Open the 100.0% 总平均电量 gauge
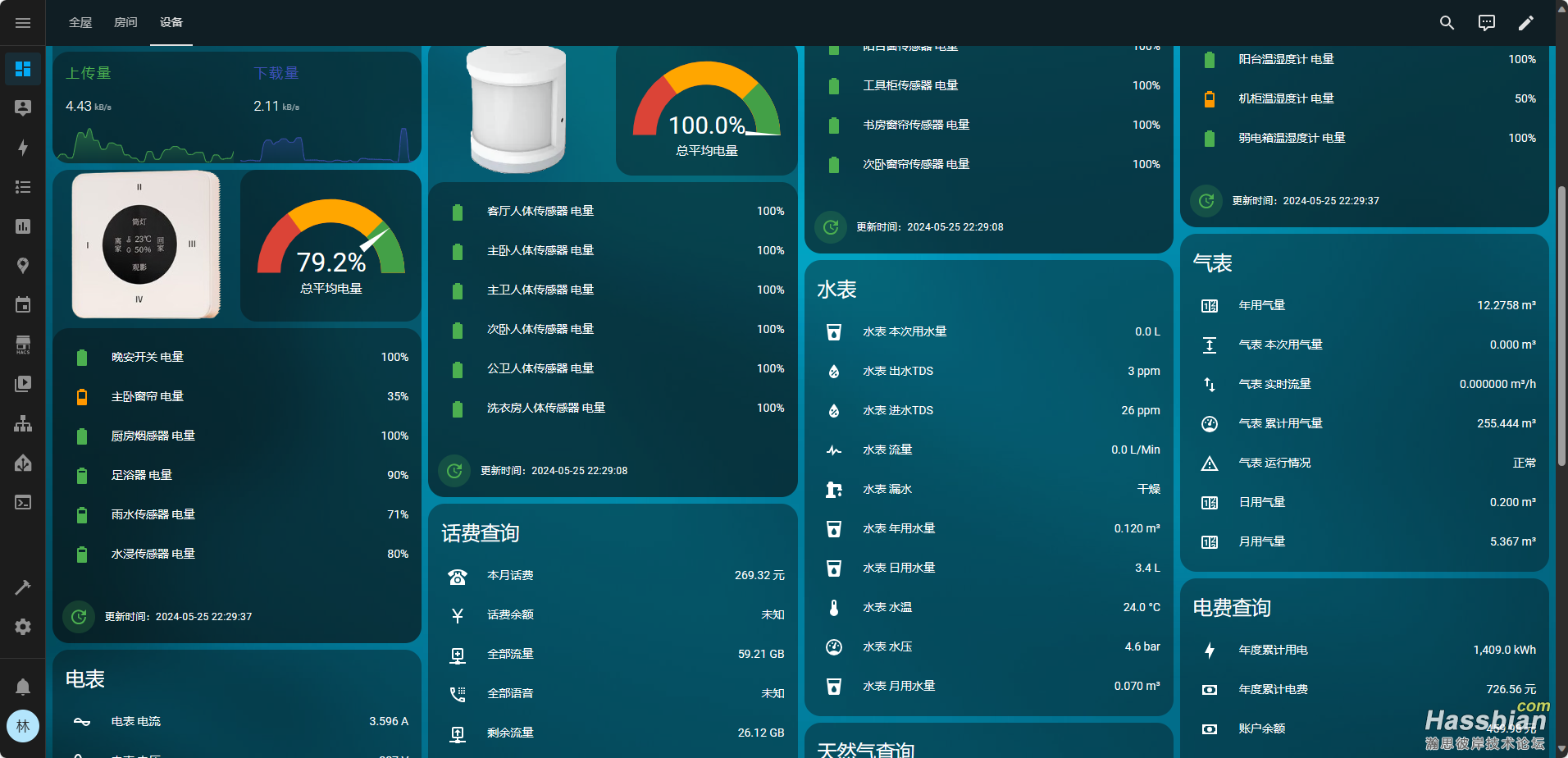This screenshot has height=758, width=1568. 707,109
